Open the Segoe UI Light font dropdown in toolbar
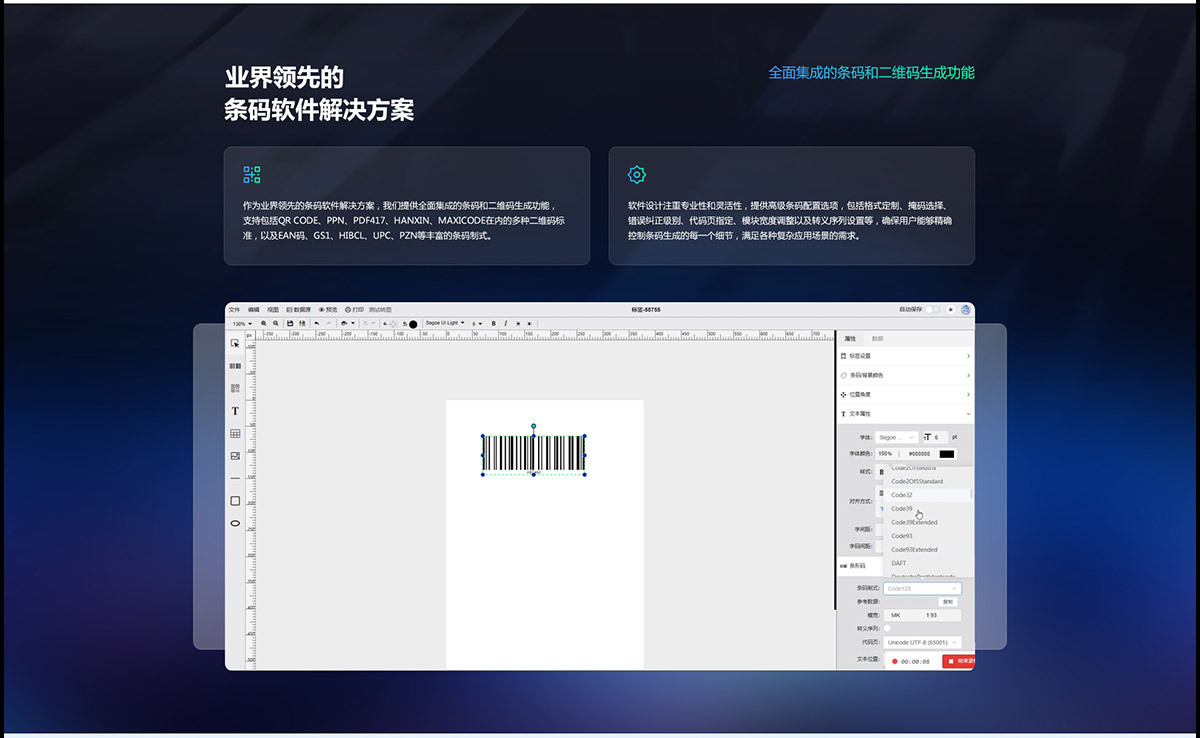Viewport: 1200px width, 738px height. [444, 323]
